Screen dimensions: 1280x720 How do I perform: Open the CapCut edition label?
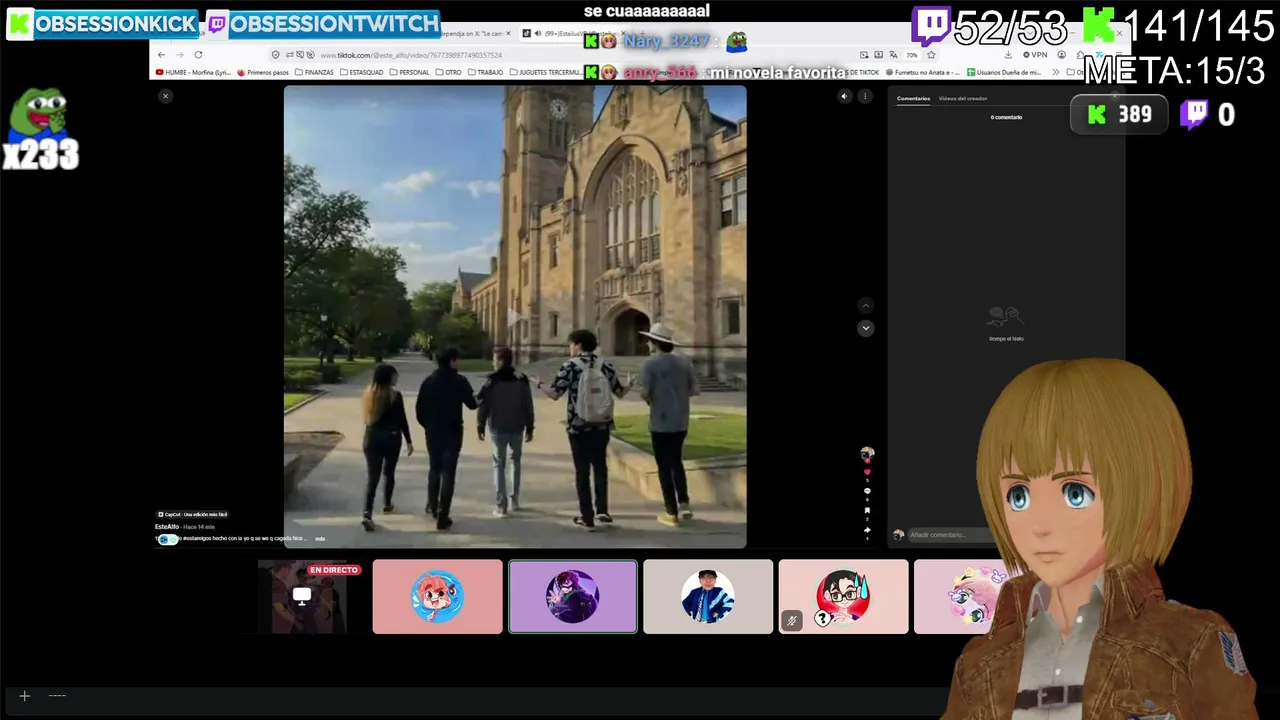[x=193, y=514]
